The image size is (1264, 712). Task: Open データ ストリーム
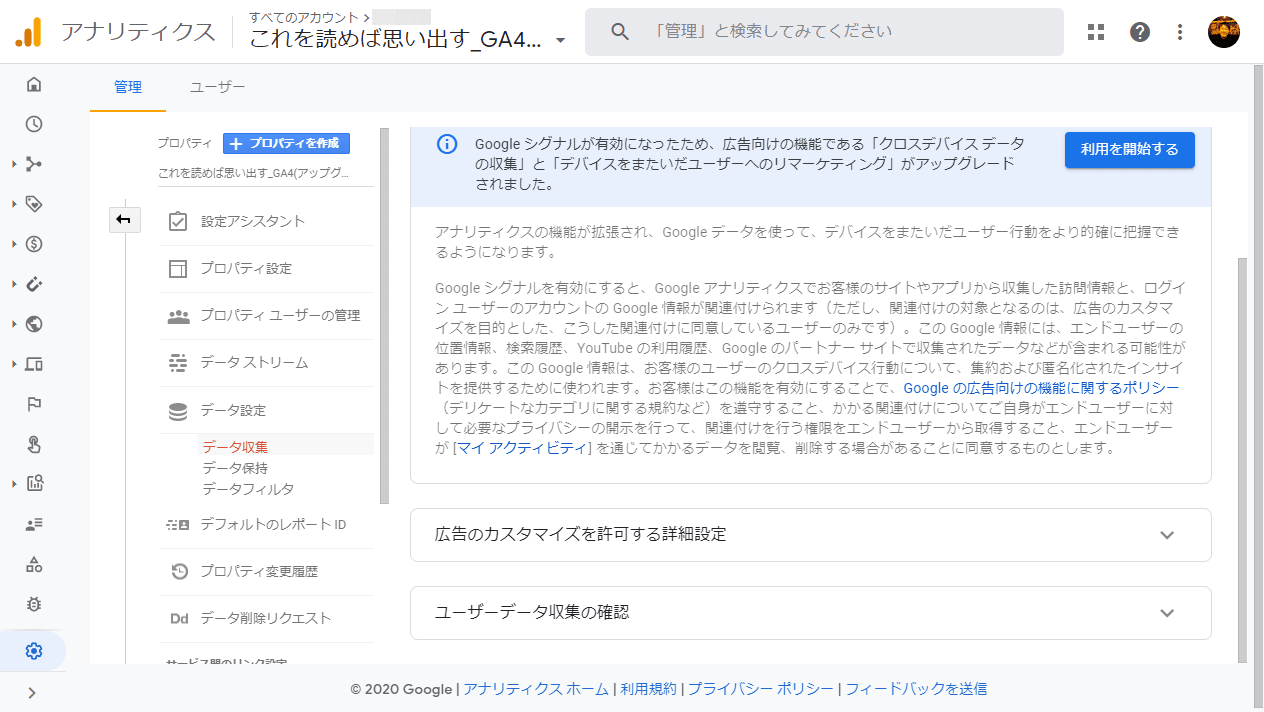point(266,362)
